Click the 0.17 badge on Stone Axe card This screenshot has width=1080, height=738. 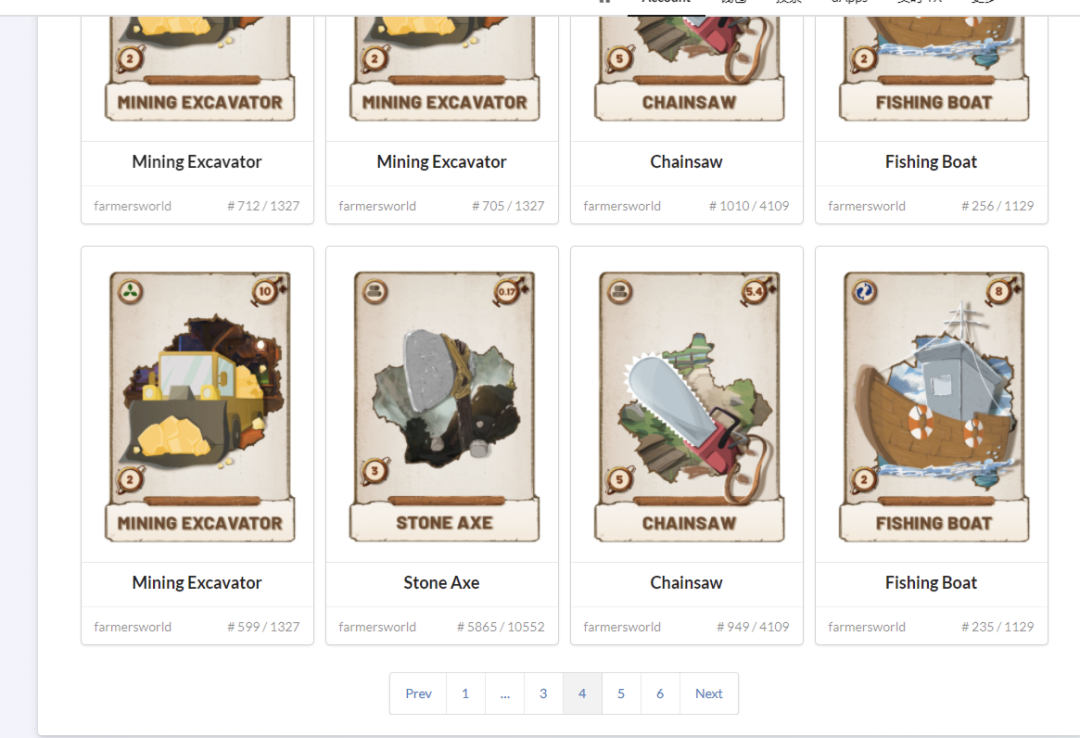508,291
